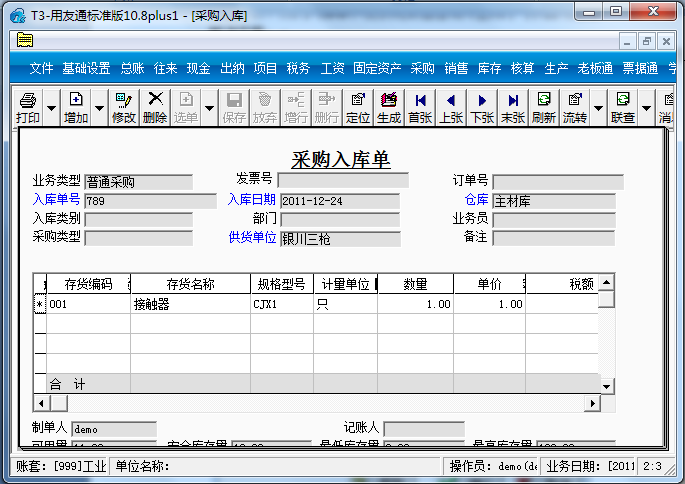Click the 打印 print toolbar icon
The height and width of the screenshot is (484, 685).
coord(28,108)
